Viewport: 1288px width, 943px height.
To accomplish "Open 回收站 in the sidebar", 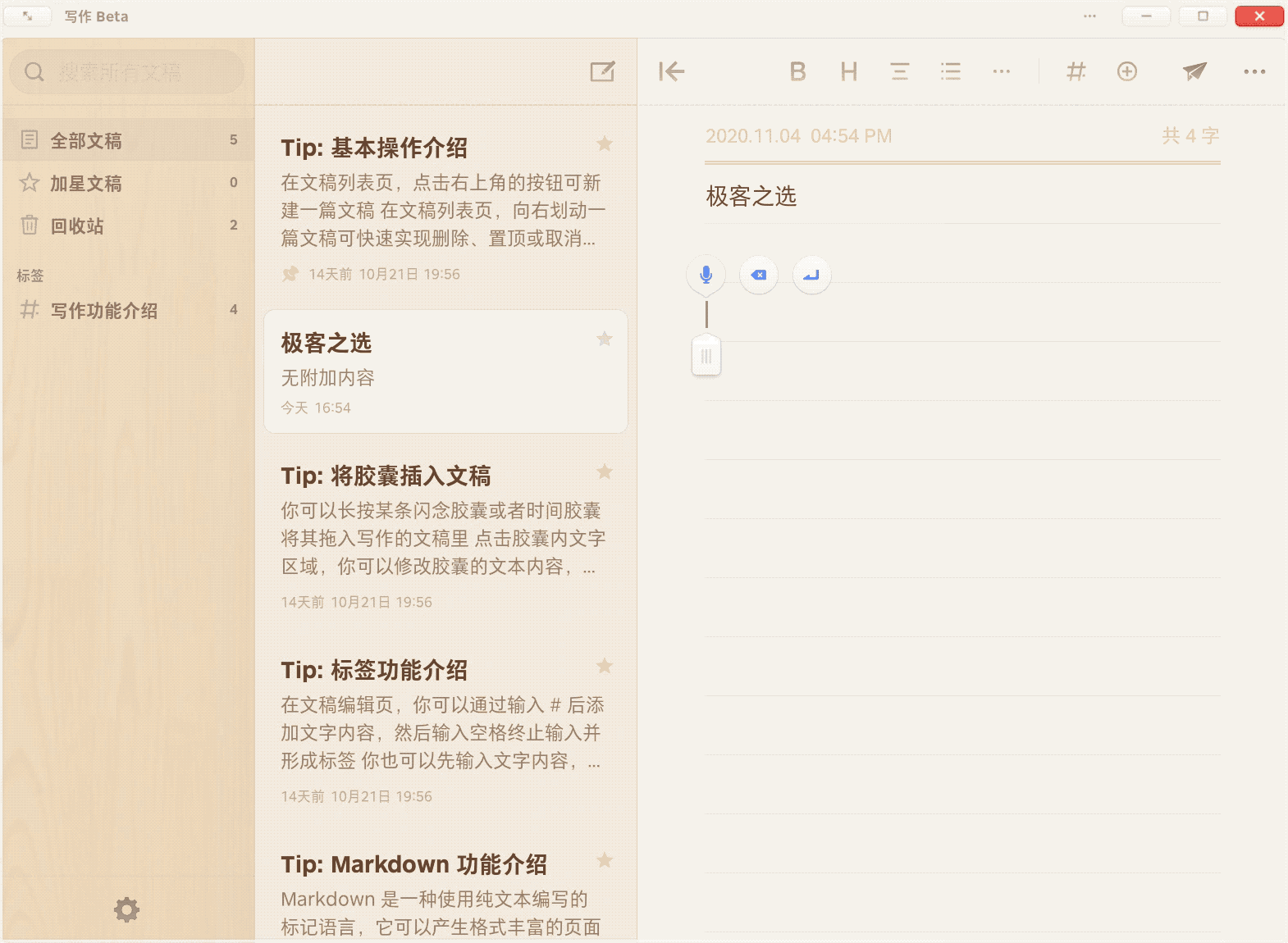I will point(127,225).
